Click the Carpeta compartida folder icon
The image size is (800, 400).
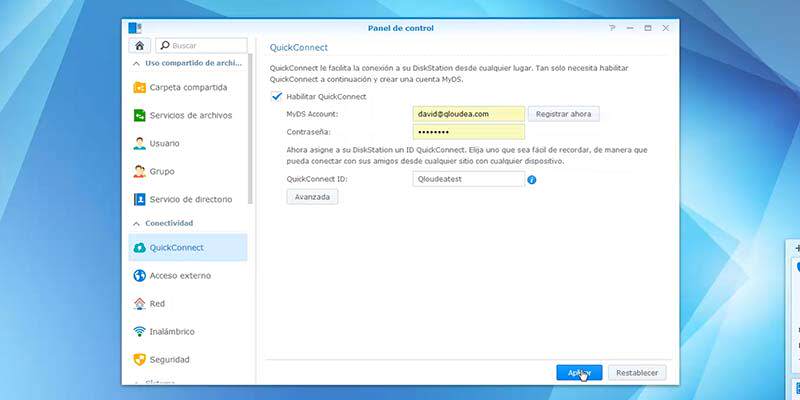[139, 87]
